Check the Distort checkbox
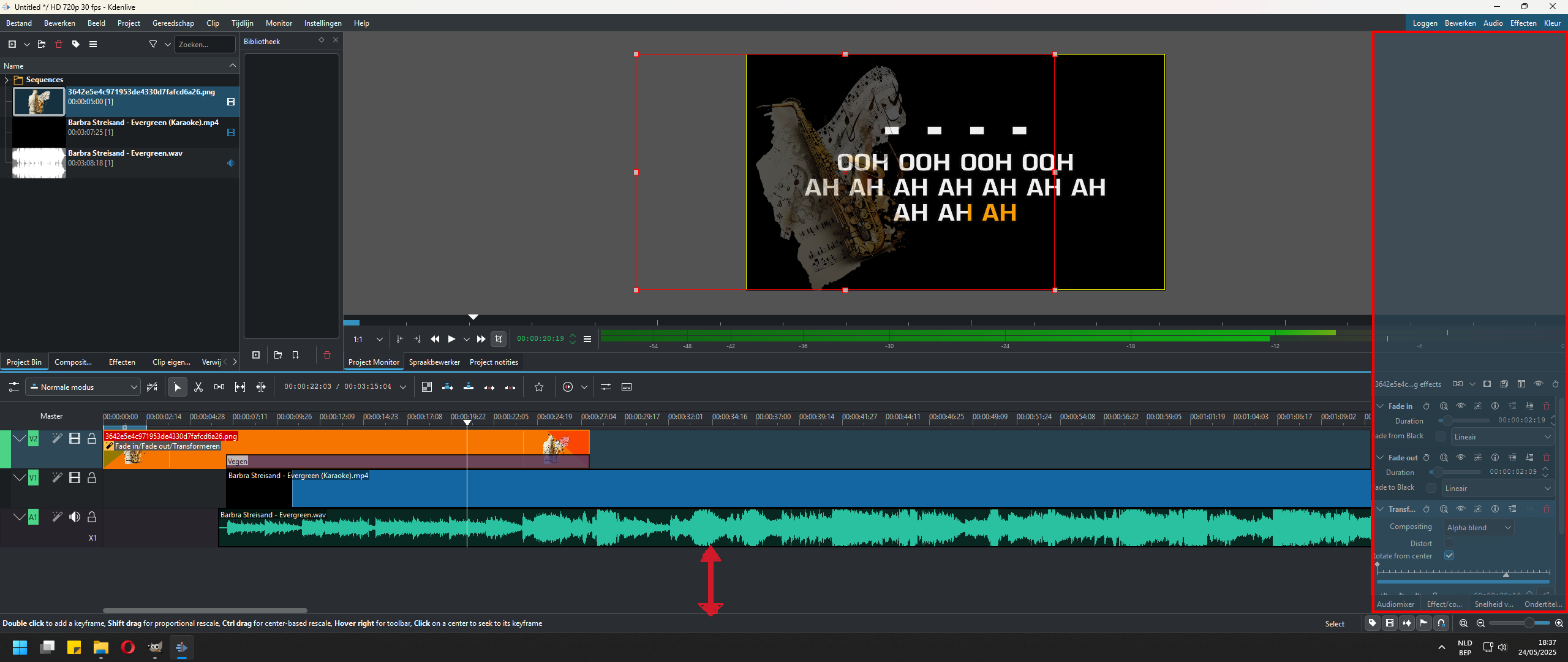The width and height of the screenshot is (1568, 662). pyautogui.click(x=1449, y=543)
